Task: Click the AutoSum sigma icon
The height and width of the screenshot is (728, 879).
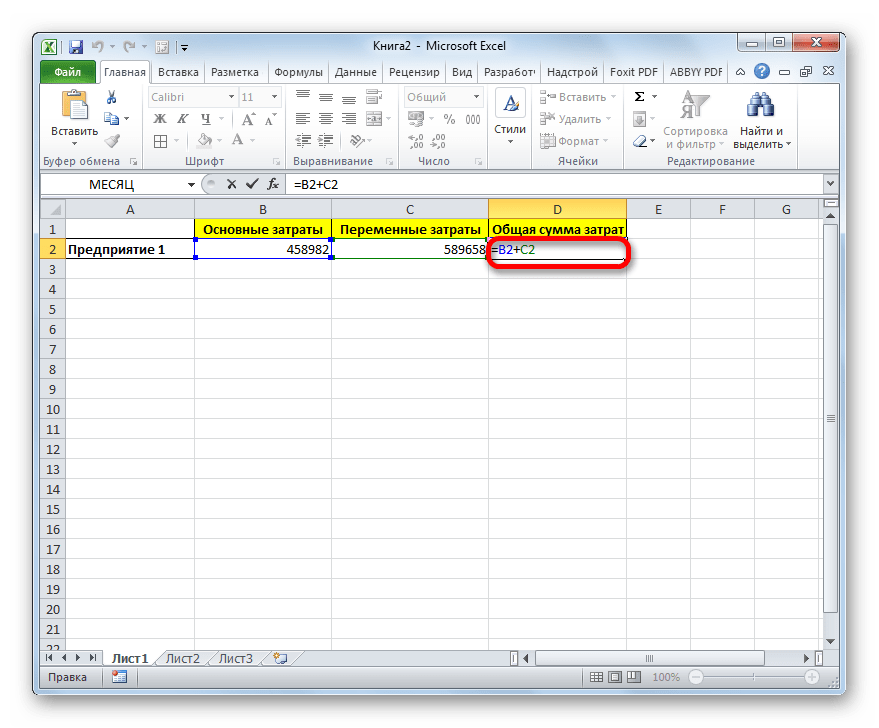Action: (x=639, y=97)
